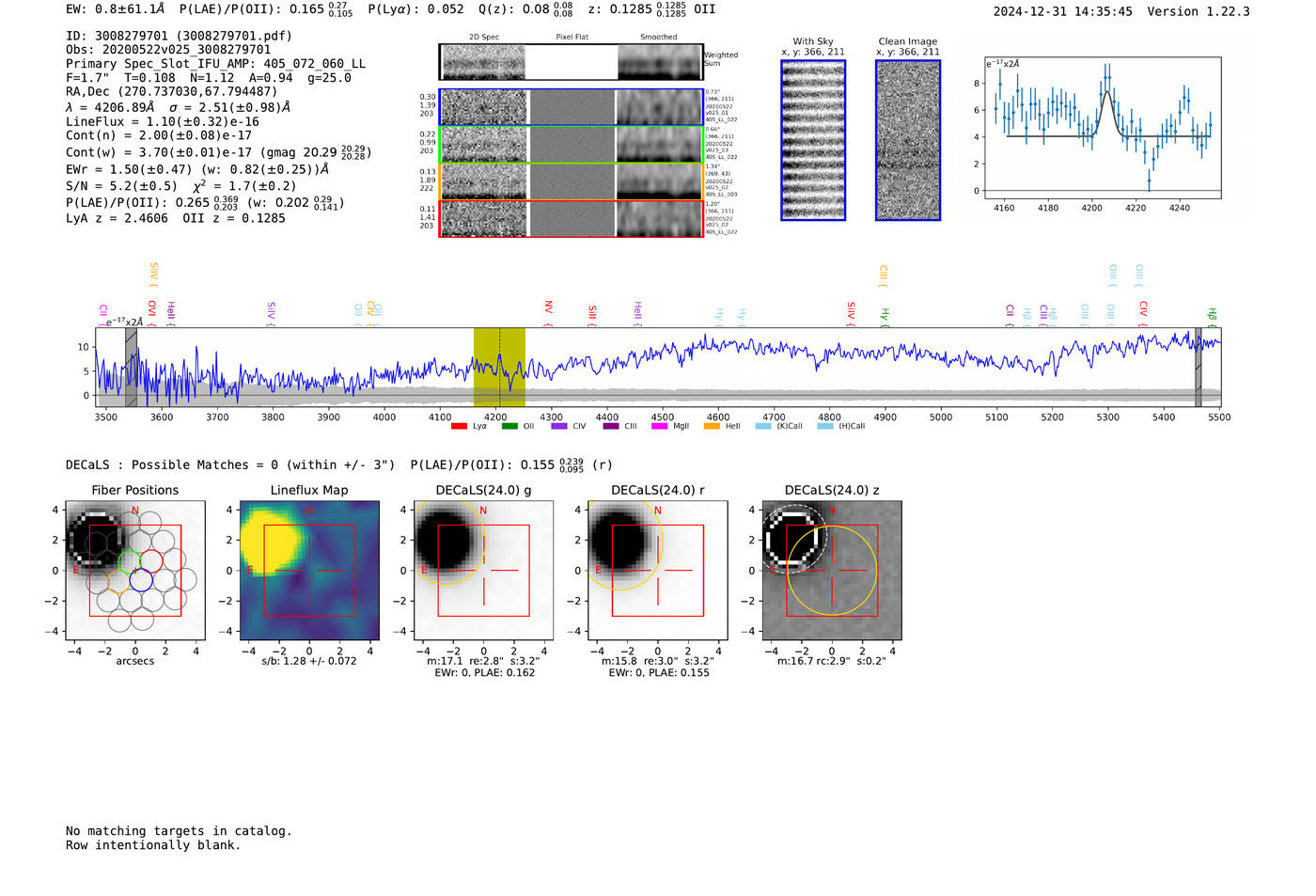Open the DECaLS(24.0) g image
This screenshot has height=896, width=1316.
484,571
